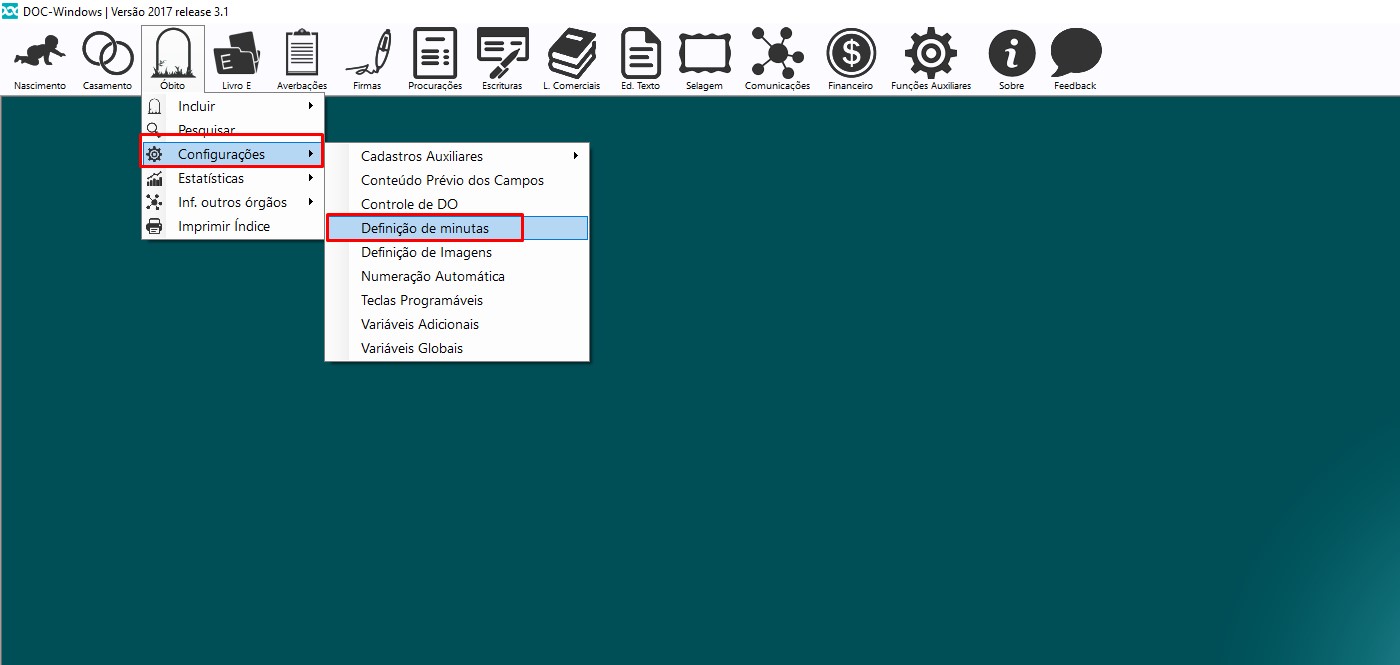This screenshot has height=665, width=1400.
Task: Expand the Incluir submenu
Action: pyautogui.click(x=232, y=106)
